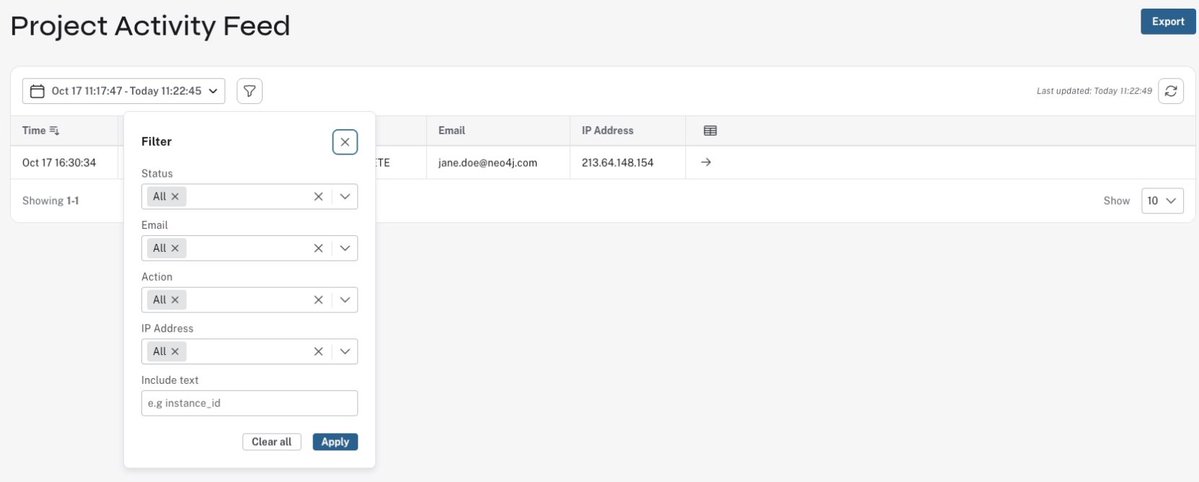Click Clear all filters button
This screenshot has width=1199, height=482.
[271, 441]
